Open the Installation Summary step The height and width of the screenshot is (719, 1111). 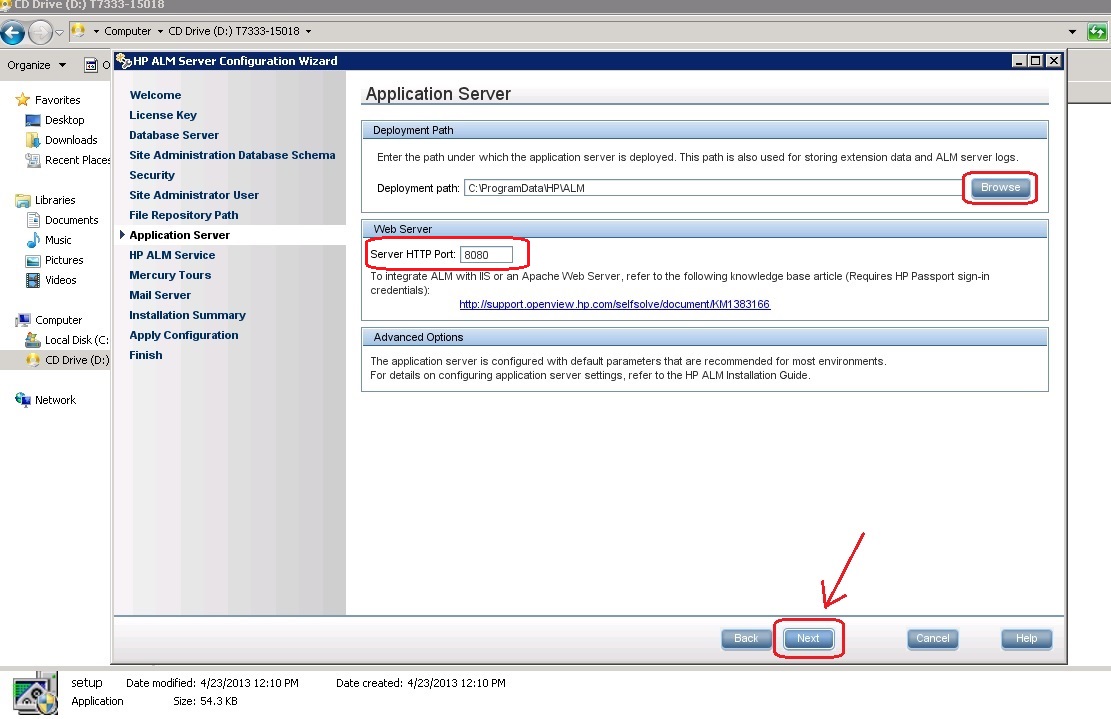coord(187,315)
